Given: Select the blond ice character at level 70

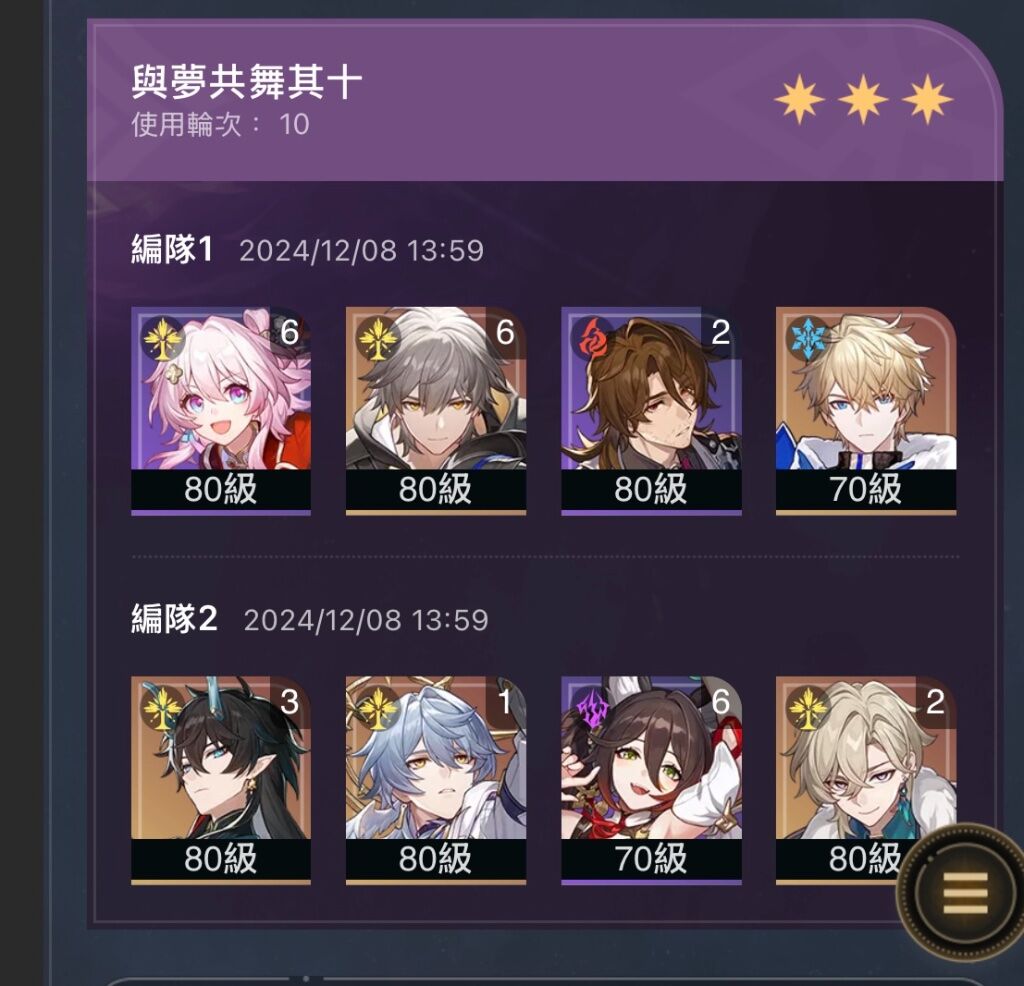Looking at the screenshot, I should [x=866, y=411].
